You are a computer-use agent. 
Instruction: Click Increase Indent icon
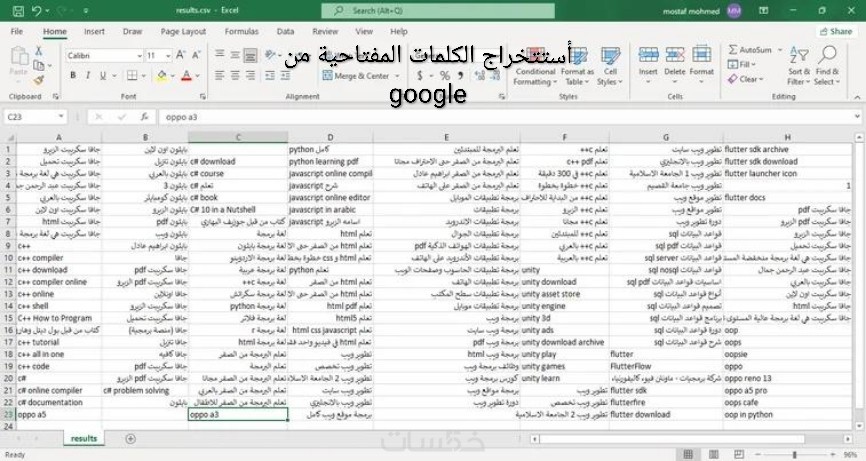click(285, 75)
